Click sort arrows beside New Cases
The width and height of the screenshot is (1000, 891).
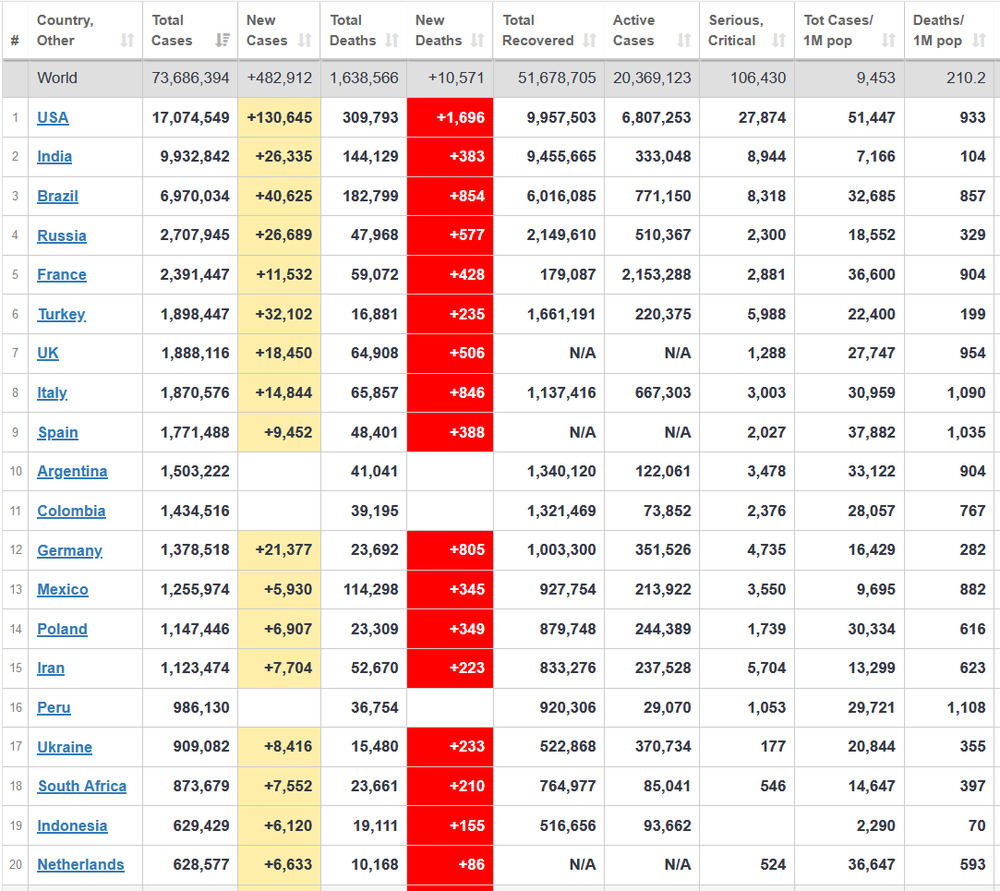(x=305, y=41)
